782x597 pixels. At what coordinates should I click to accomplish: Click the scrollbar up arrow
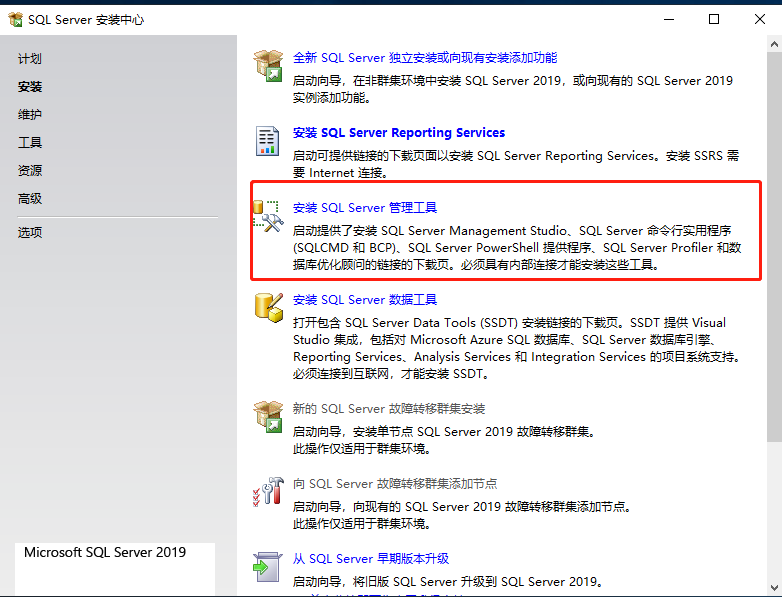click(774, 44)
